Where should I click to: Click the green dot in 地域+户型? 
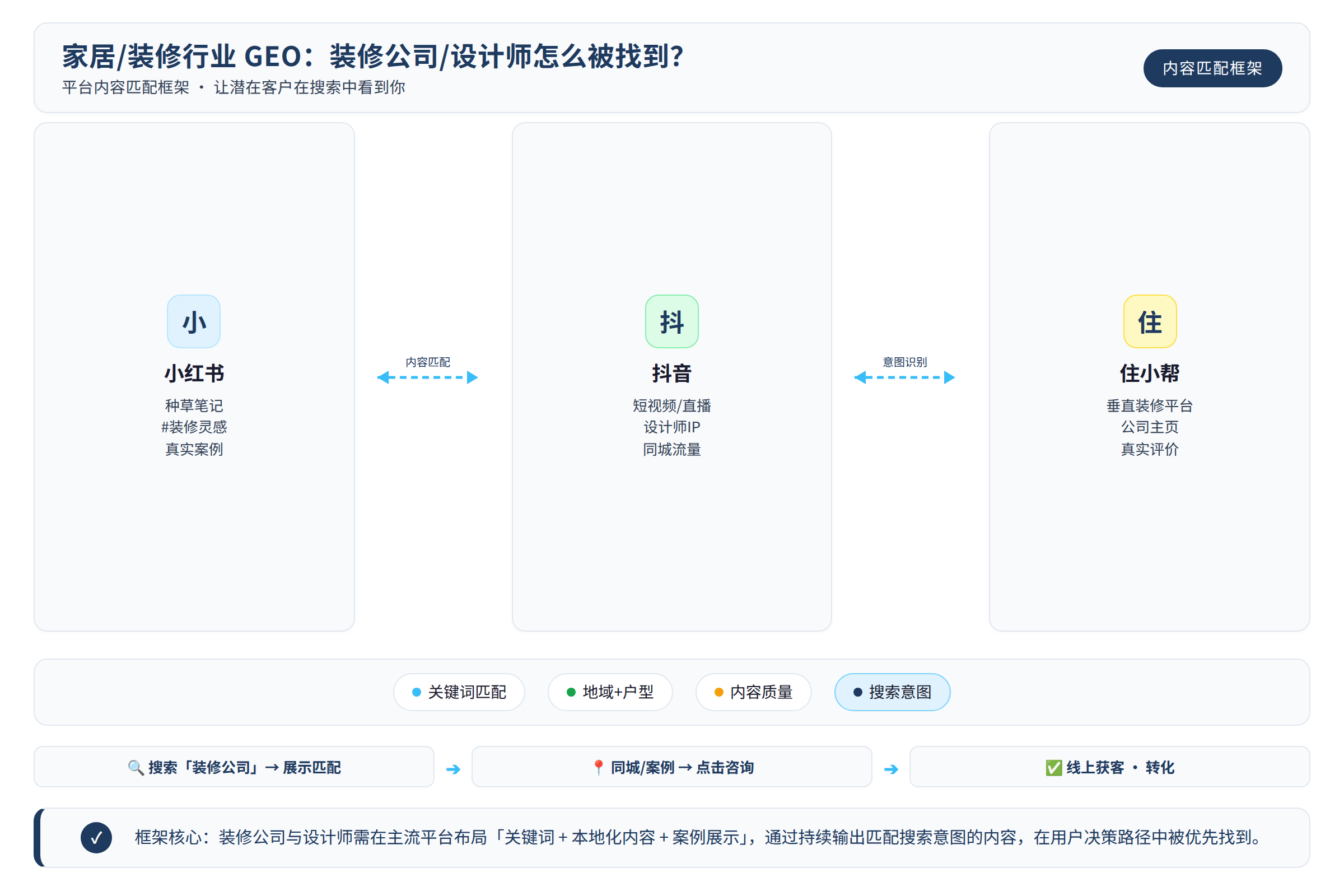pos(571,693)
